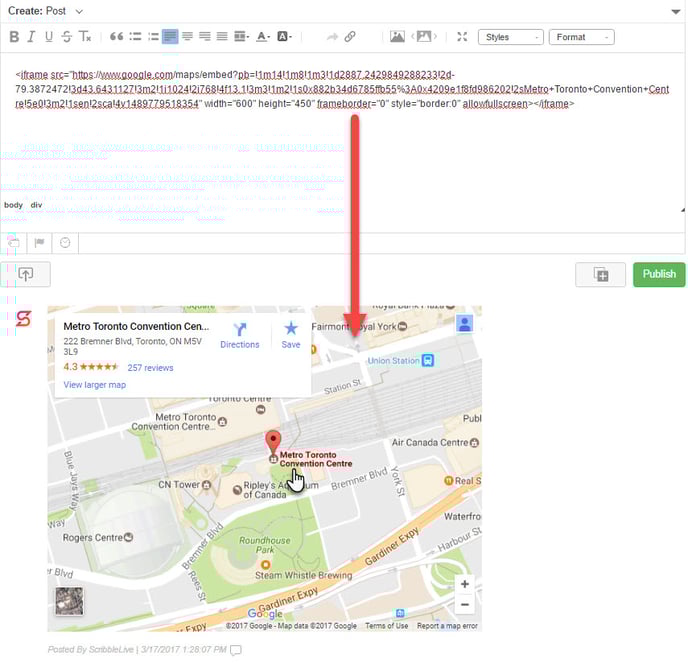Toggle bold formatting
The width and height of the screenshot is (688, 663).
pyautogui.click(x=14, y=37)
